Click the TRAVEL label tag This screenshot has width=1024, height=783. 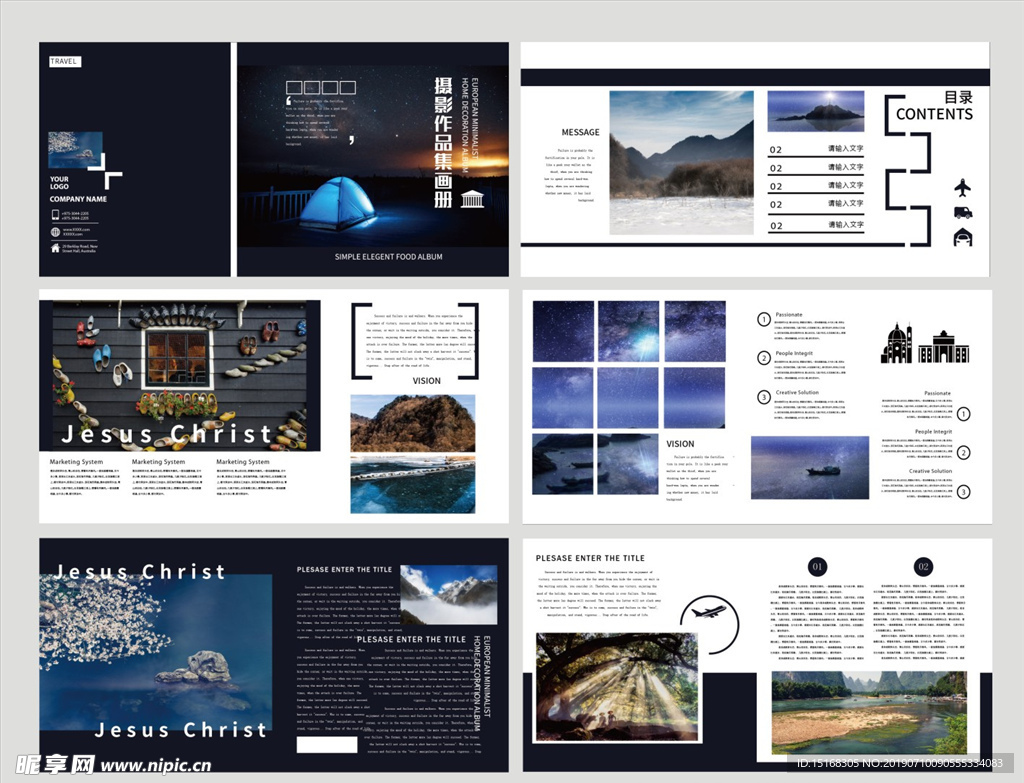65,61
